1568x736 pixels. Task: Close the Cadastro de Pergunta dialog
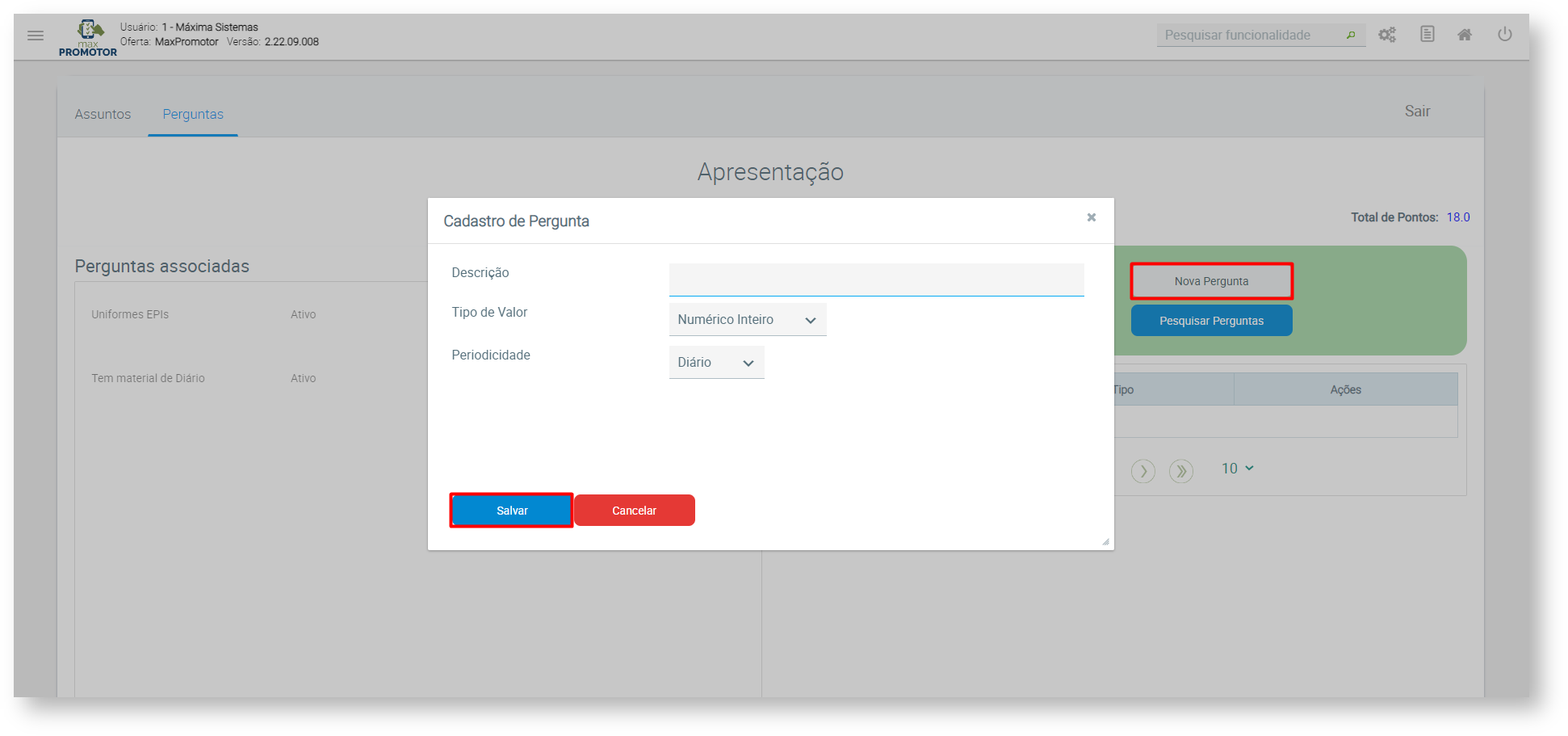point(1092,217)
